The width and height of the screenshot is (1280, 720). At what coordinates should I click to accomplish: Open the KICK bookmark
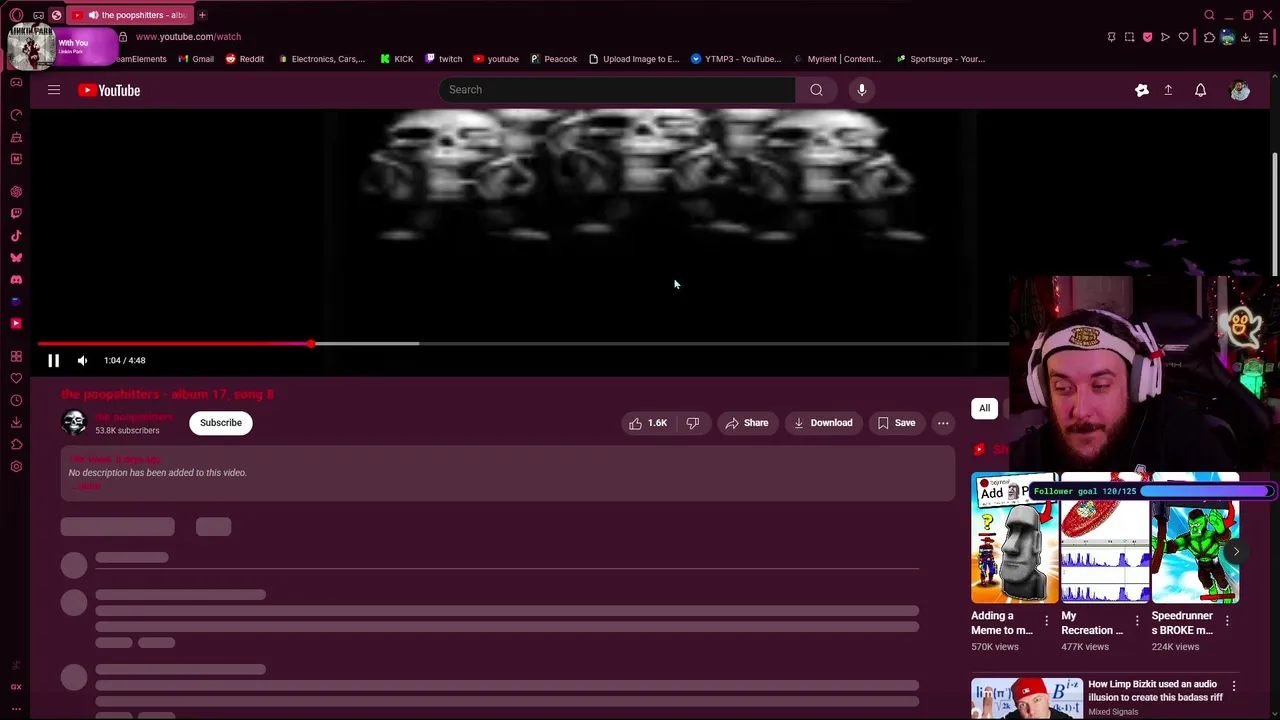click(x=397, y=59)
